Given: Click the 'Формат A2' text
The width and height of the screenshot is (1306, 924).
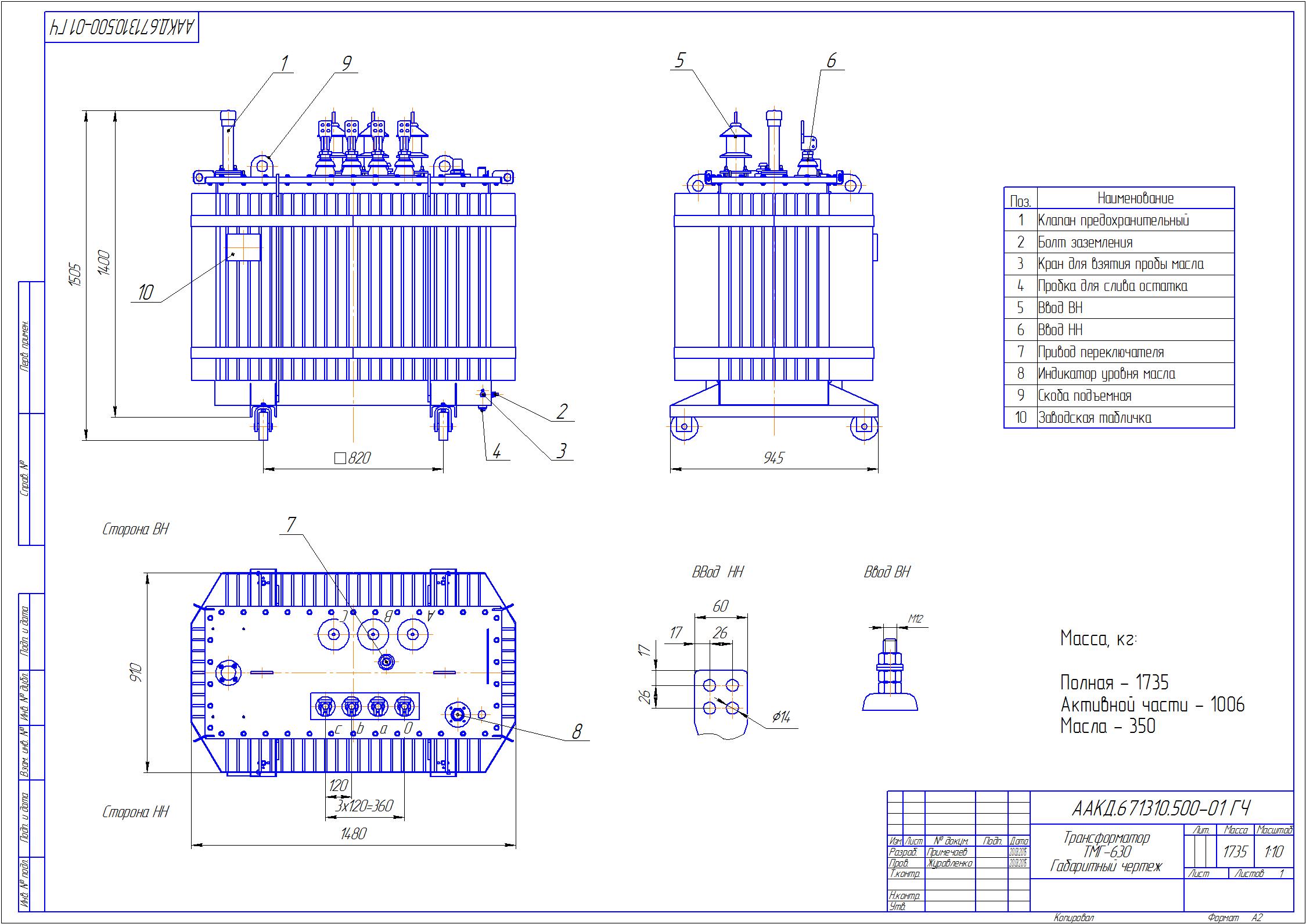Looking at the screenshot, I should coord(1235,918).
